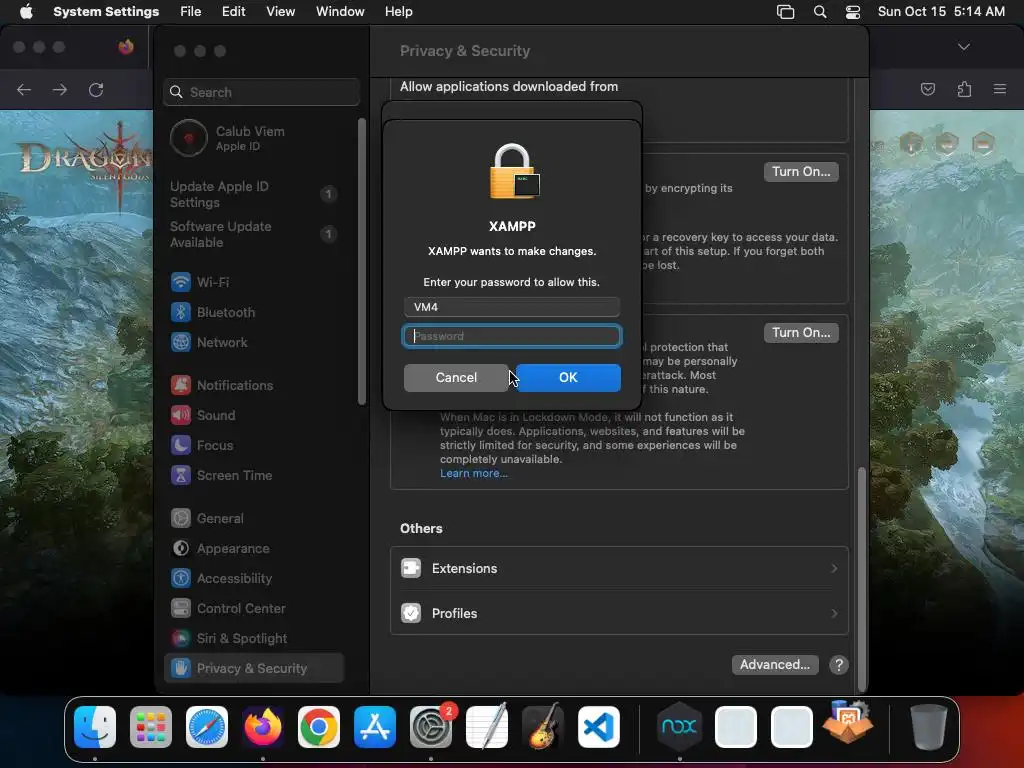Click Stage Manager icon in menu bar
This screenshot has width=1024, height=768.
click(786, 12)
